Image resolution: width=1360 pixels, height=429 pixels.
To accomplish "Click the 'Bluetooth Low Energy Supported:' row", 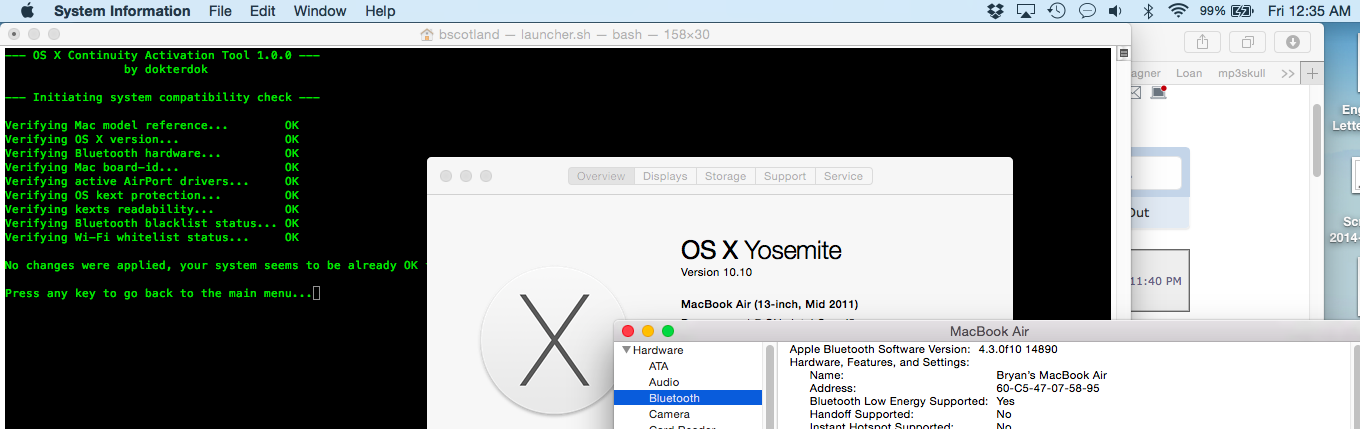I will pyautogui.click(x=910, y=401).
